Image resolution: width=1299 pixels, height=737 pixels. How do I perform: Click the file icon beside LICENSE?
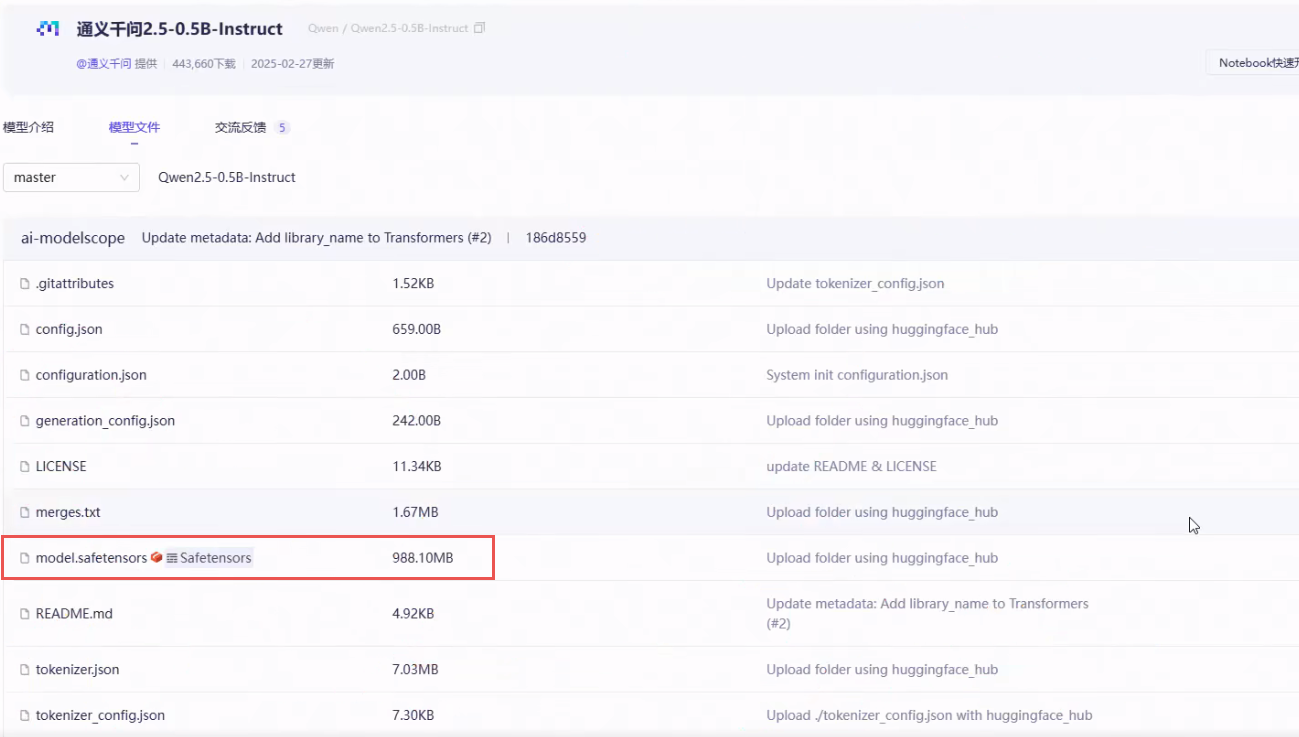click(25, 467)
